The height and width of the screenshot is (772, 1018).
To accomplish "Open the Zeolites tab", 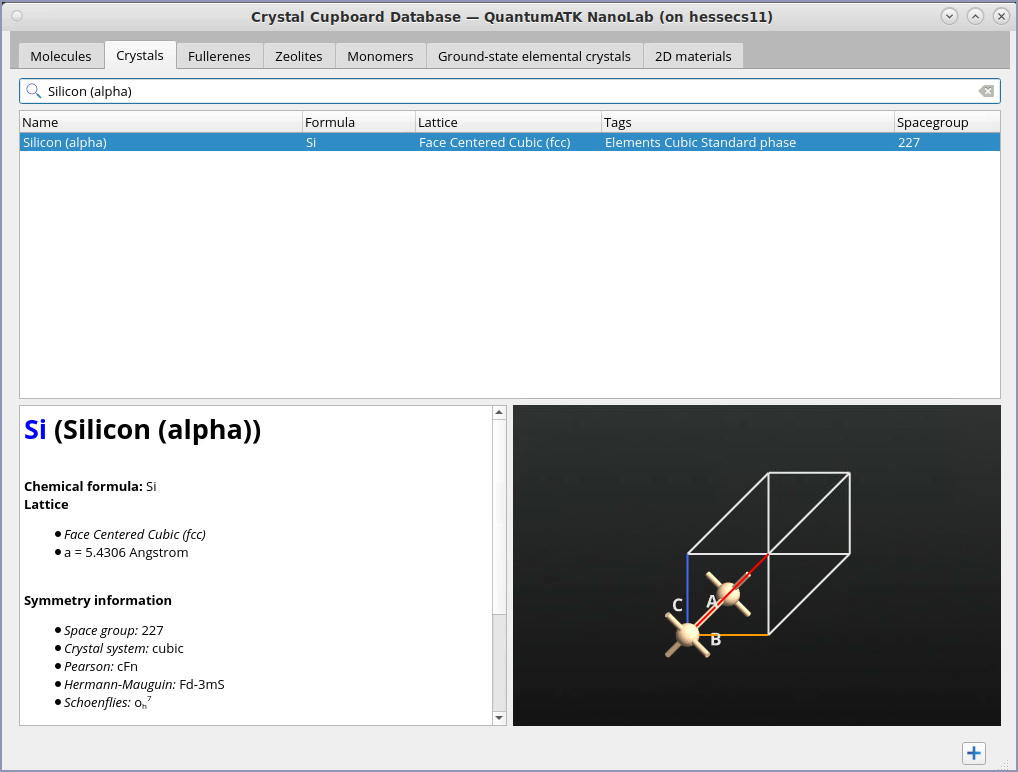I will click(299, 56).
